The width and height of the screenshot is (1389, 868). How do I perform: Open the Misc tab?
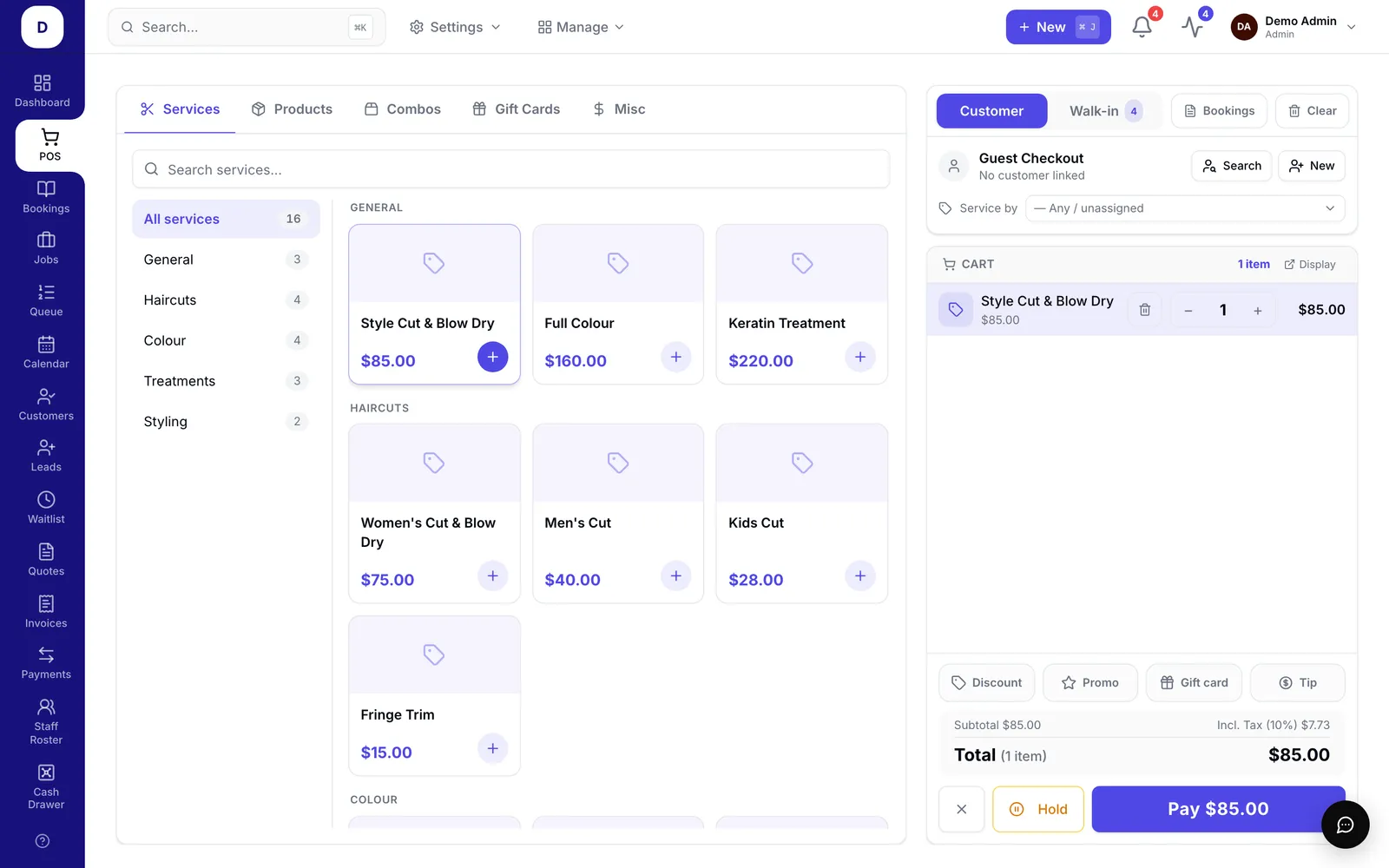coord(619,109)
